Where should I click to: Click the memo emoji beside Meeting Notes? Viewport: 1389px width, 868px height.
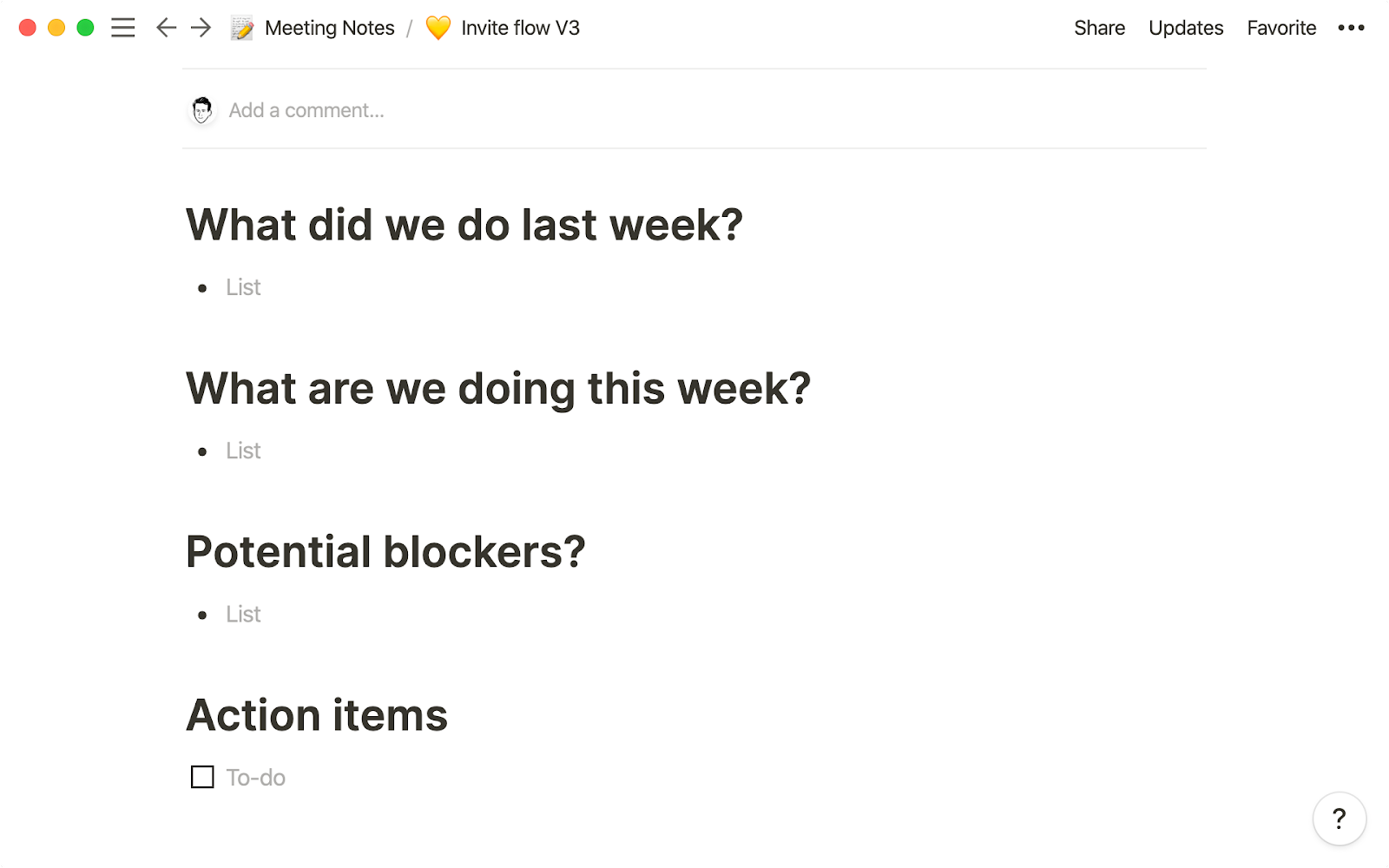point(242,27)
